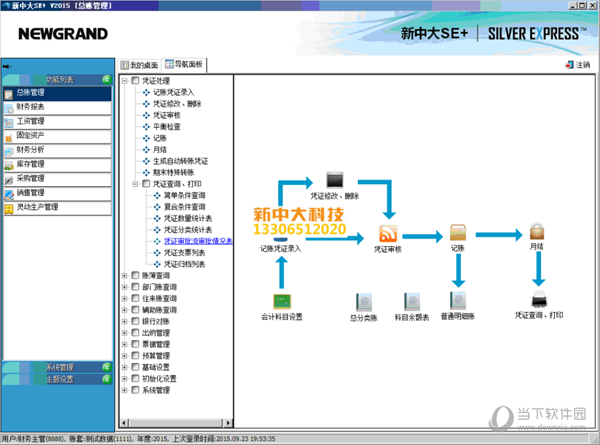The image size is (600, 445).
Task: Tick the 出纳管理 checkbox
Action: coord(135,333)
